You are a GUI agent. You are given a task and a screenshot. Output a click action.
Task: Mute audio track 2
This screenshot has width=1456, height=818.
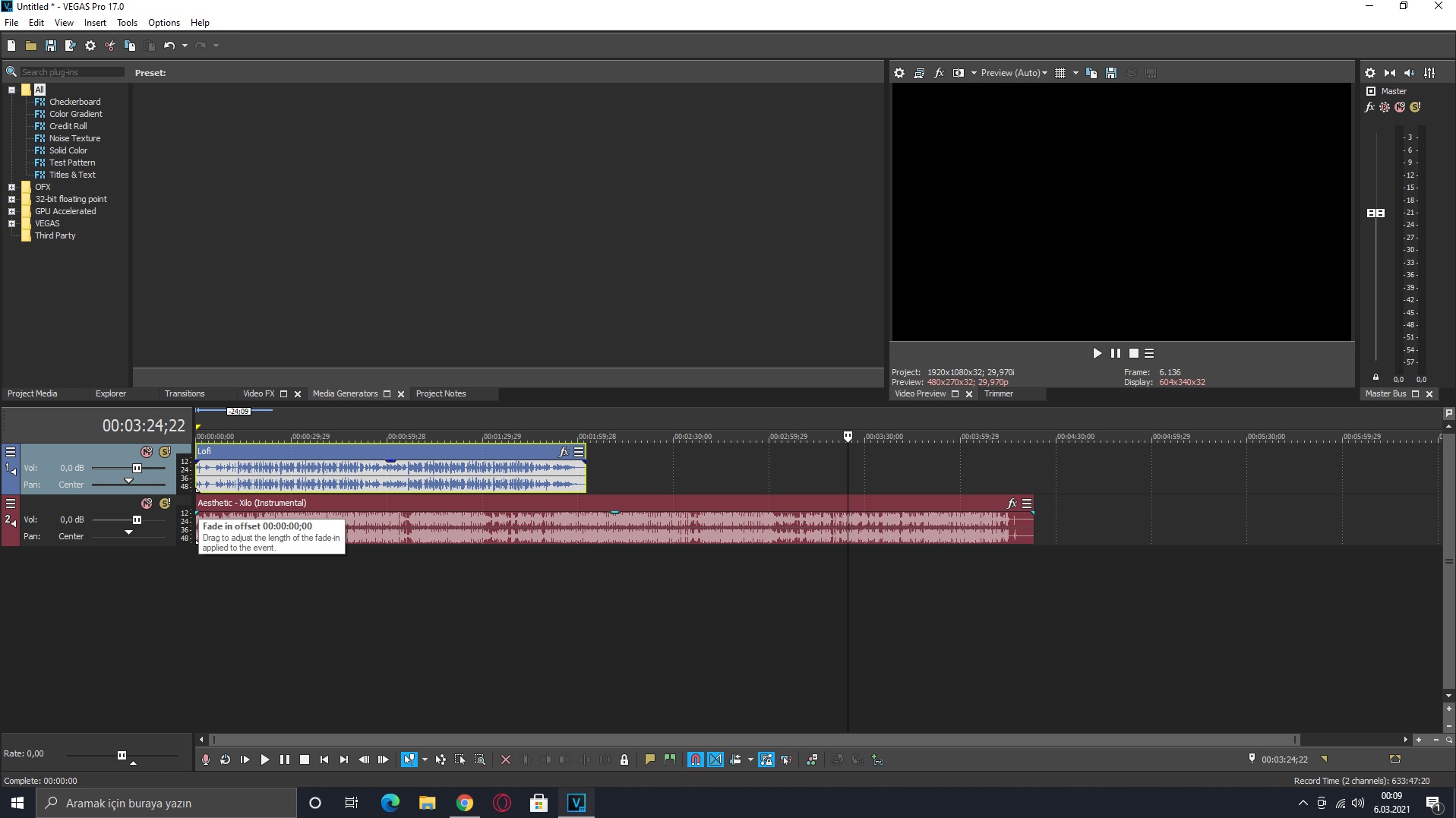click(147, 504)
